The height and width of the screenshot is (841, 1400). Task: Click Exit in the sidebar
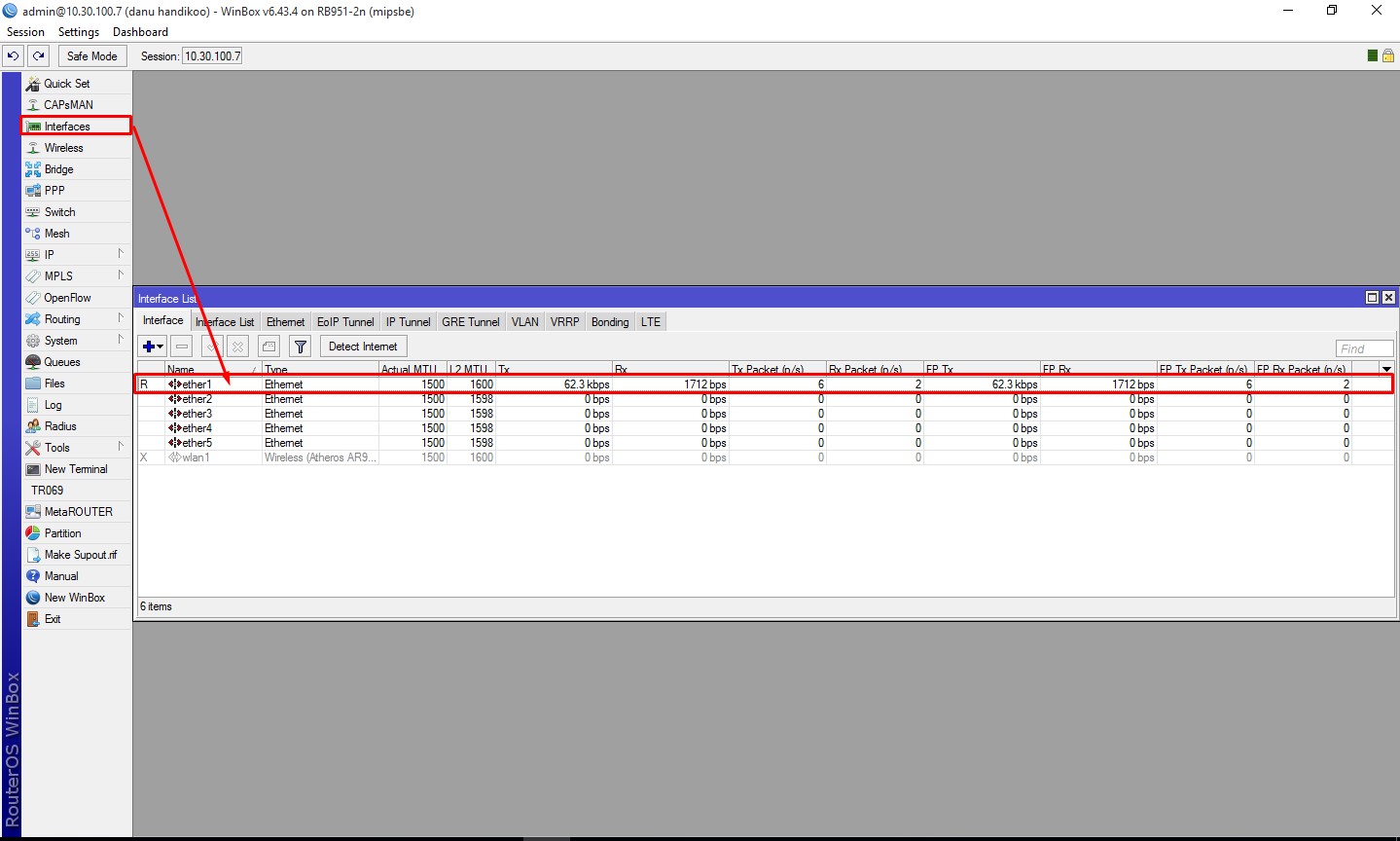point(76,619)
